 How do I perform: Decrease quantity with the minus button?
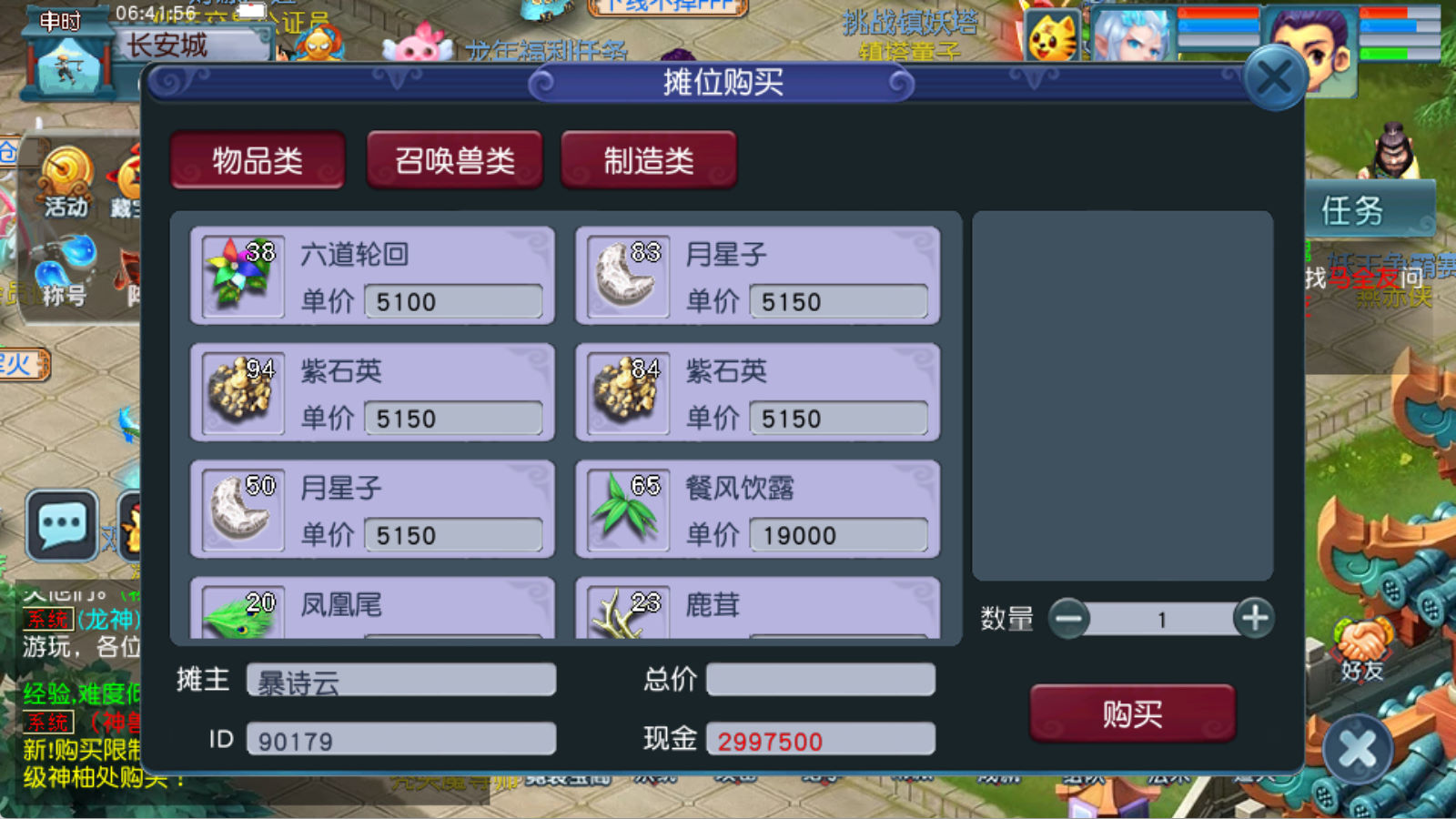click(x=1069, y=619)
